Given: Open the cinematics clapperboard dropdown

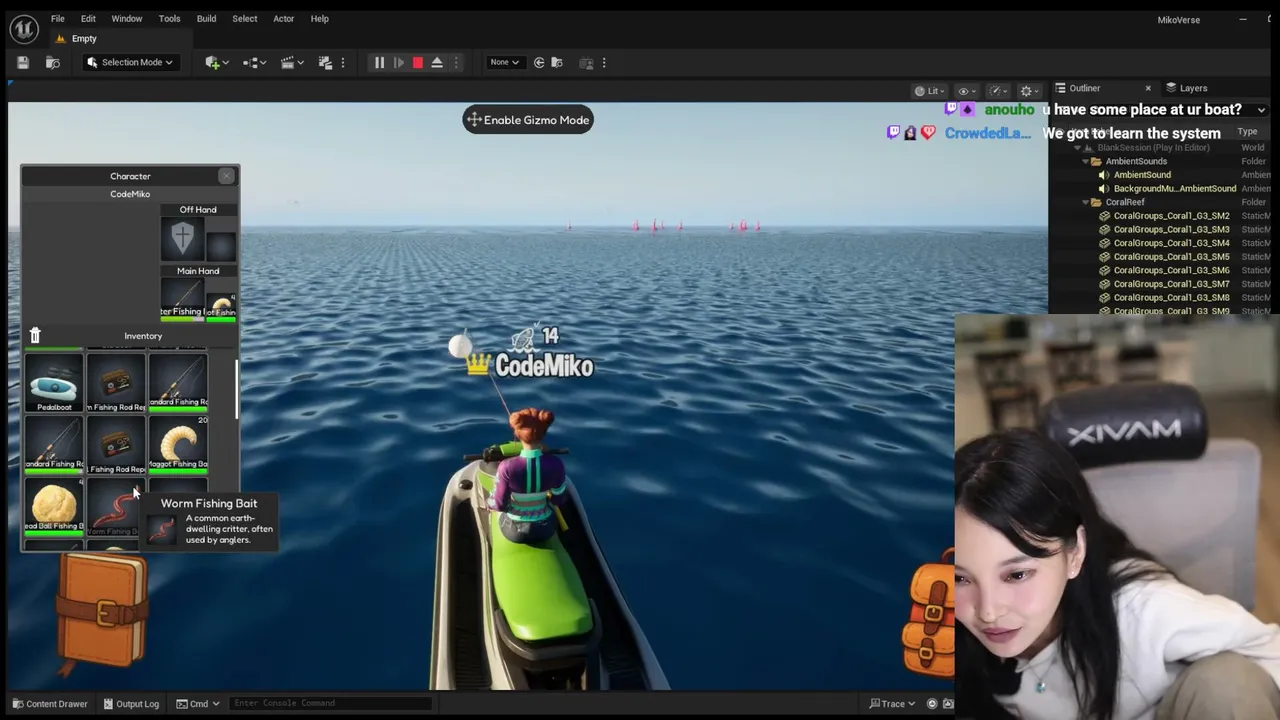Looking at the screenshot, I should point(293,63).
